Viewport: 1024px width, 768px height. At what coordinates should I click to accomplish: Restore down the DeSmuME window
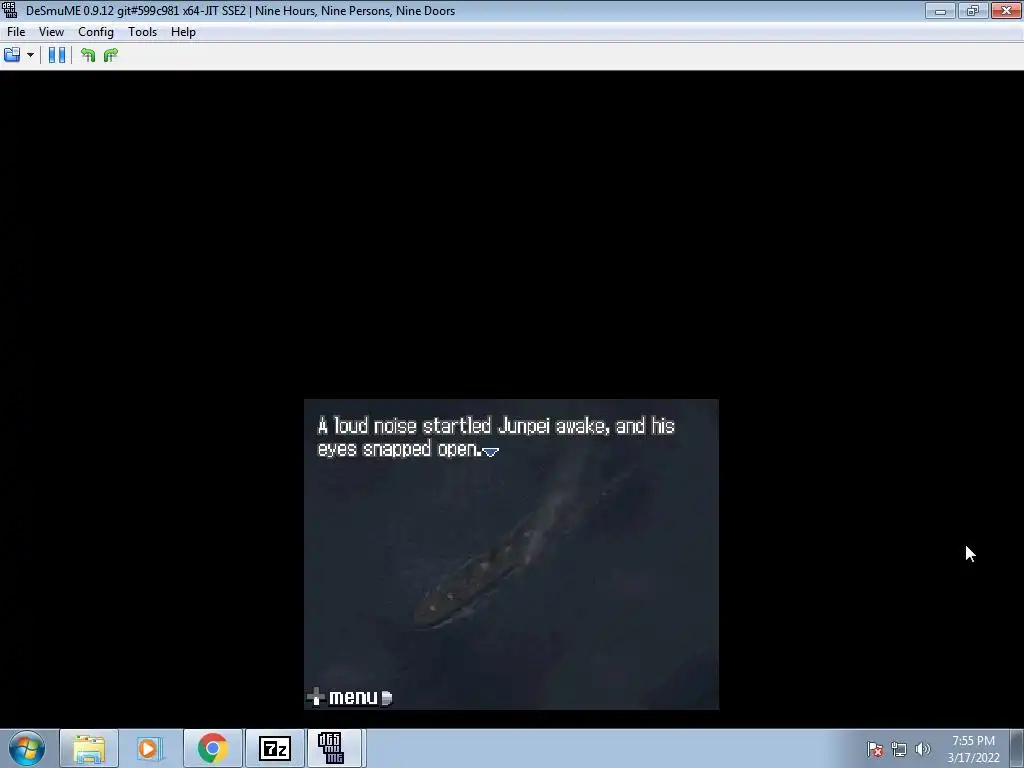[x=972, y=10]
